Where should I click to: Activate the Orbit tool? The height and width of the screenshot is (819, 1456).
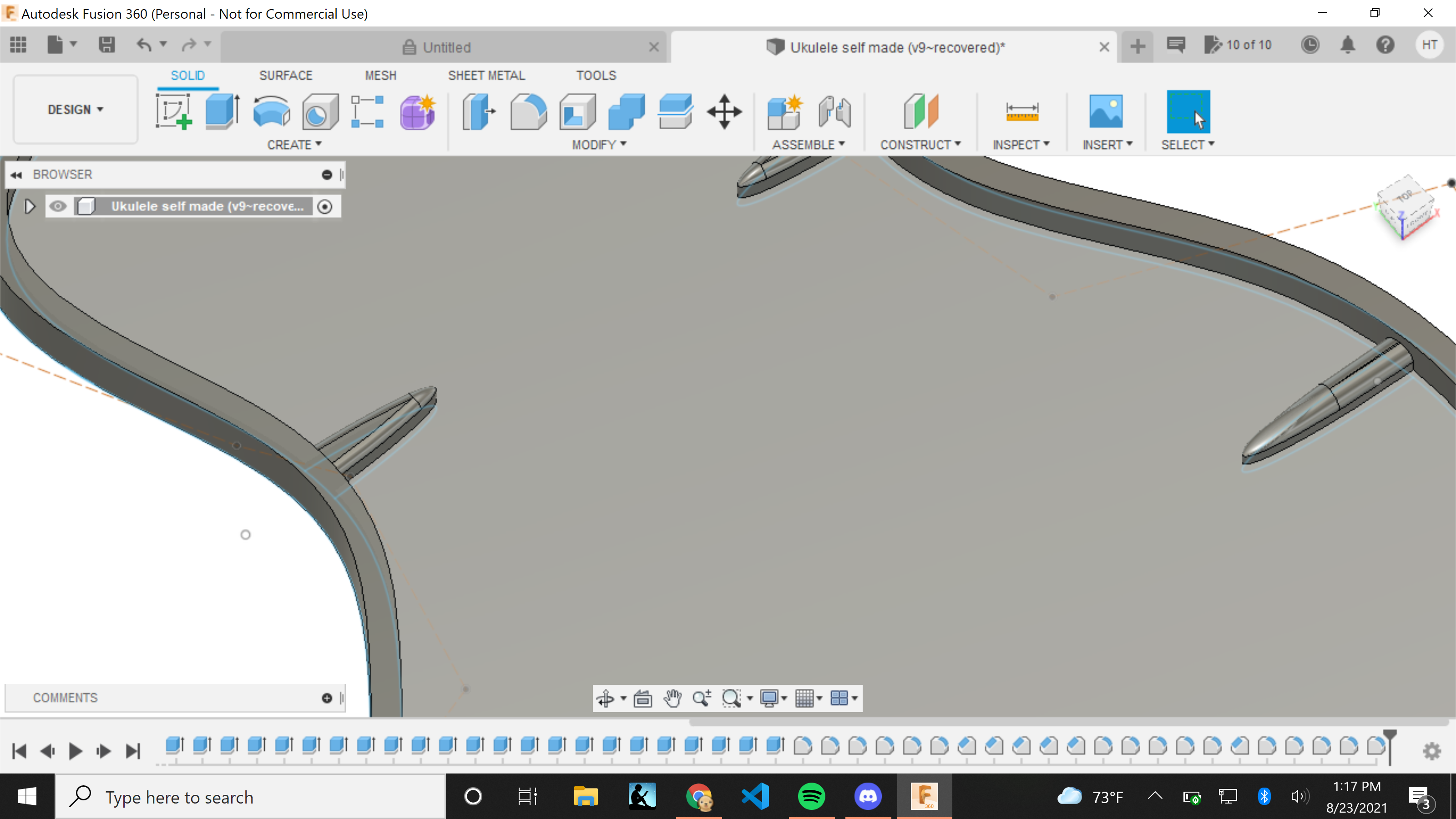(607, 698)
